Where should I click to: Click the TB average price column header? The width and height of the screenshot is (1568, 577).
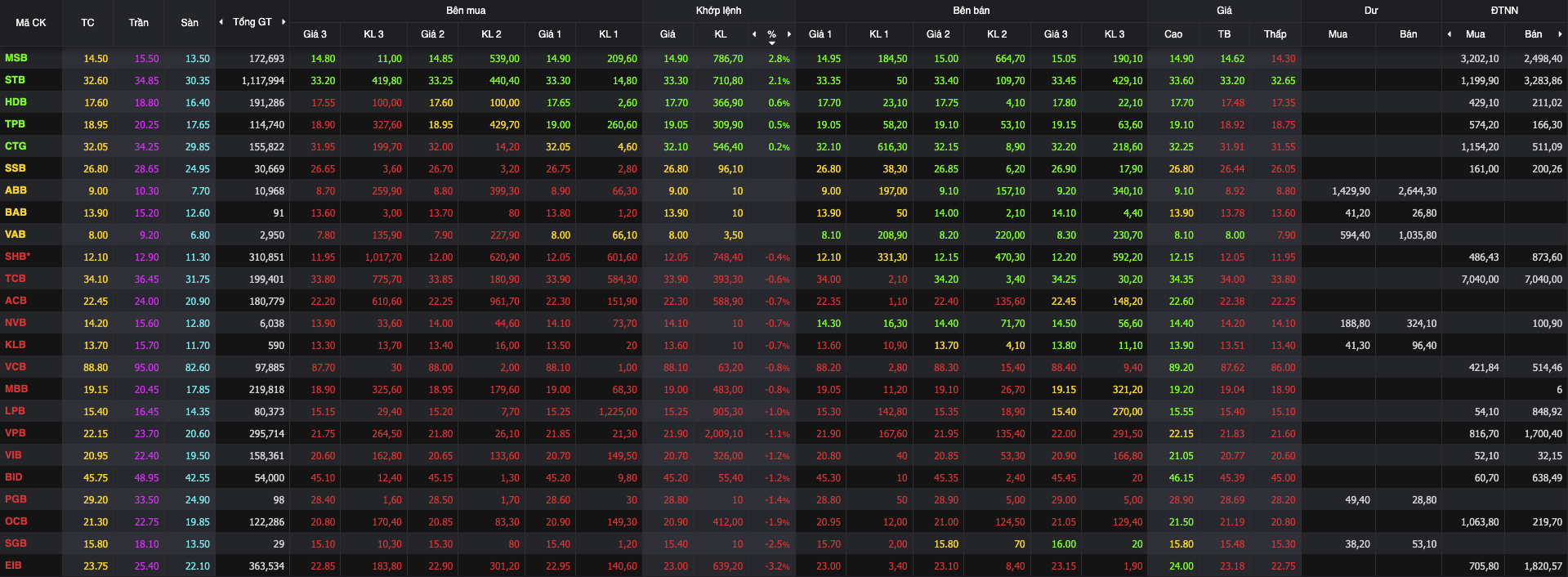click(1224, 34)
